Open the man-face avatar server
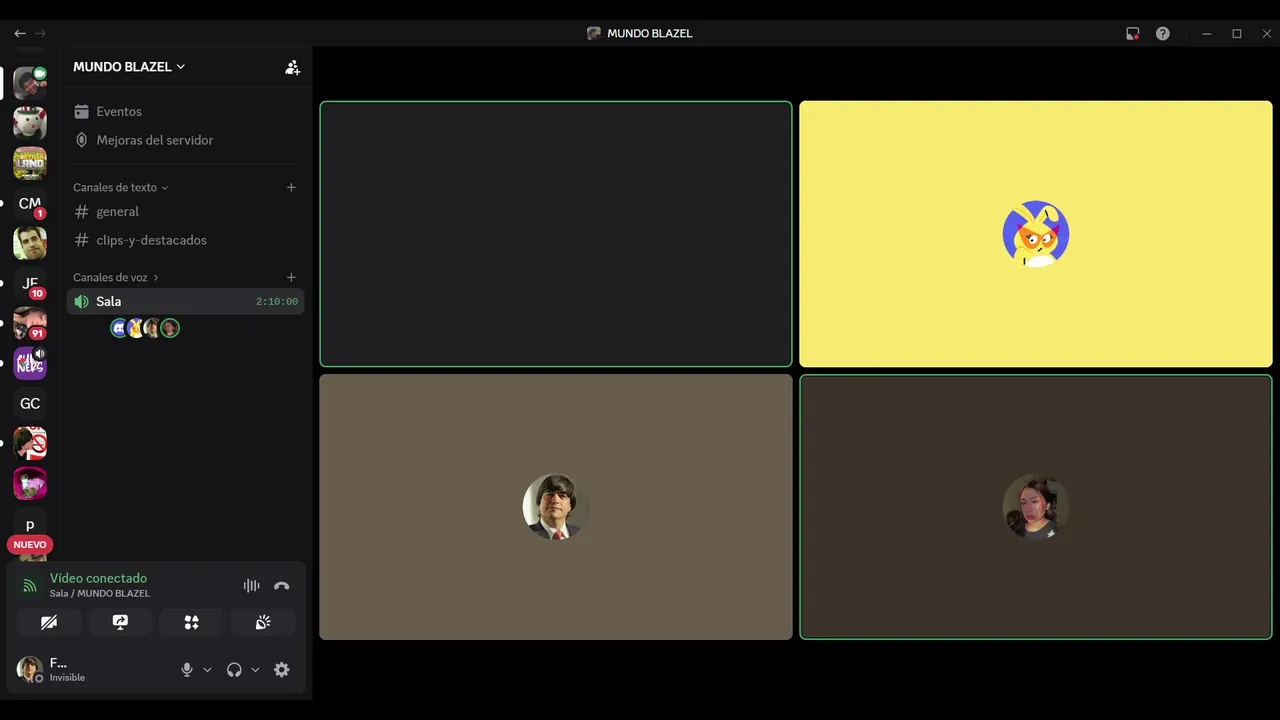The height and width of the screenshot is (720, 1280). point(30,243)
